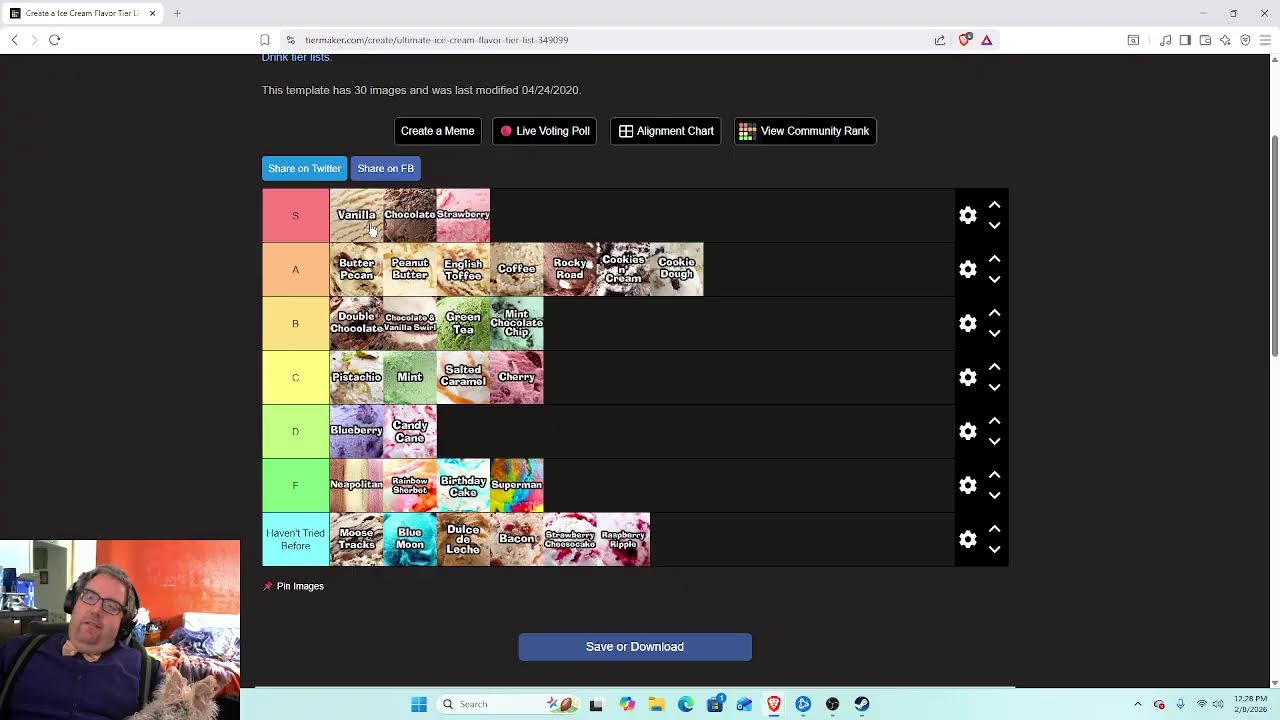This screenshot has width=1280, height=720.
Task: Click the cyan Haven't Tried Before label
Action: click(x=295, y=539)
